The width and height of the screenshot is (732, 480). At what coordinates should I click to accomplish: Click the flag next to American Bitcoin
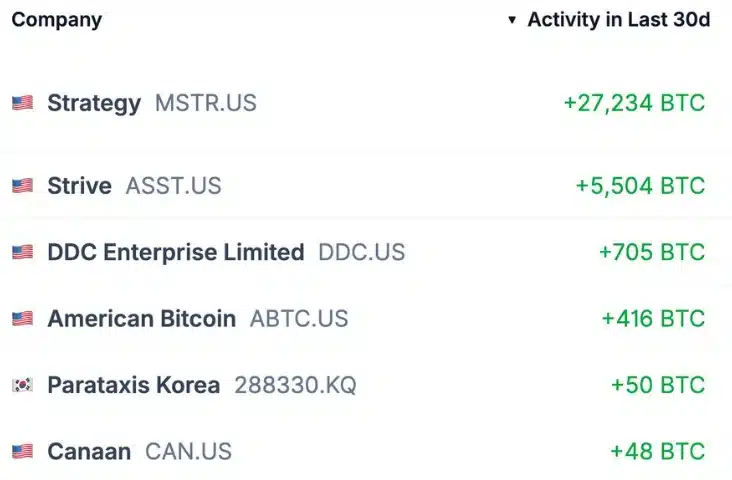(22, 319)
